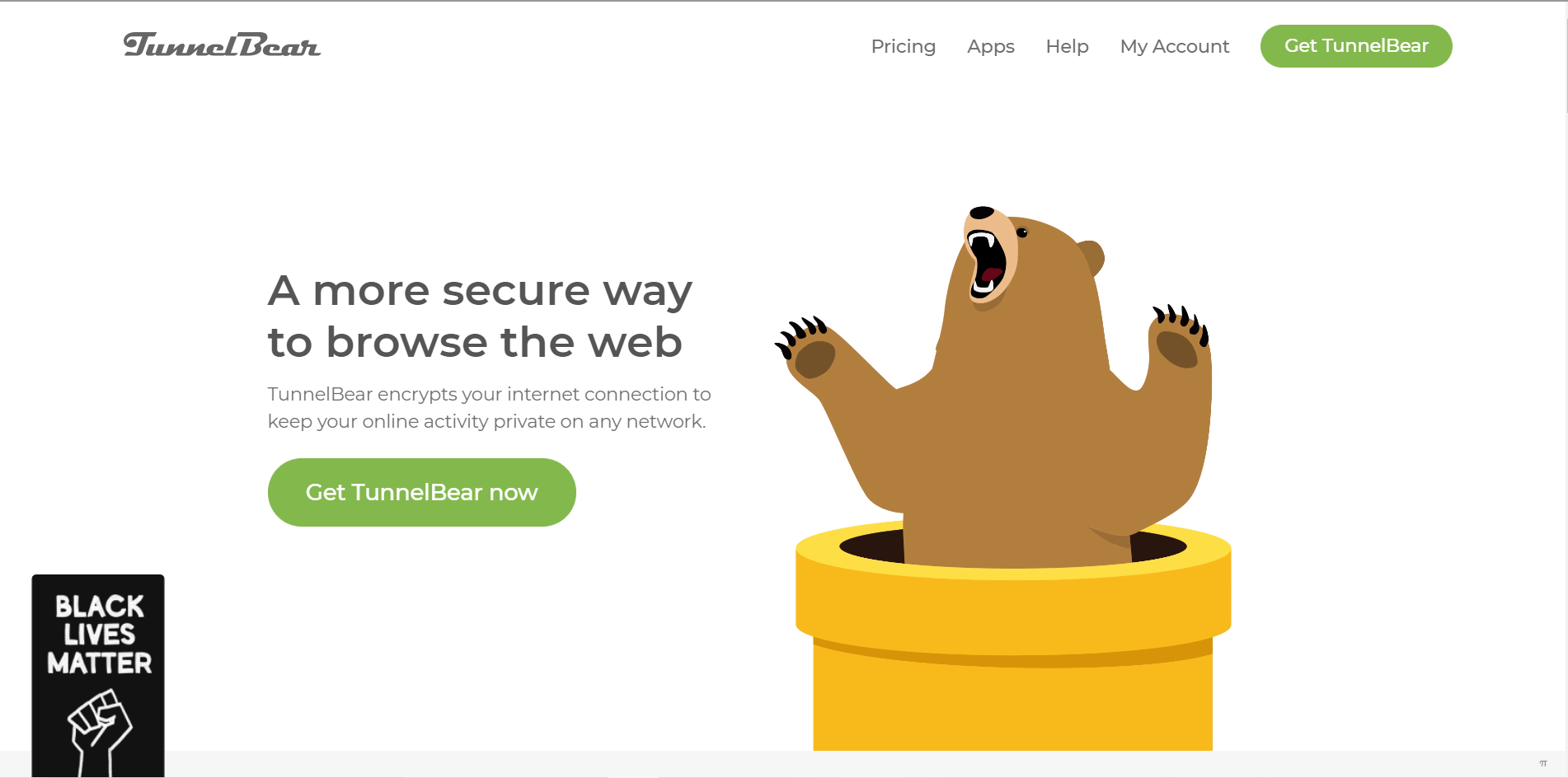Click the Get TunnelBear now button
This screenshot has width=1568, height=778.
click(422, 492)
